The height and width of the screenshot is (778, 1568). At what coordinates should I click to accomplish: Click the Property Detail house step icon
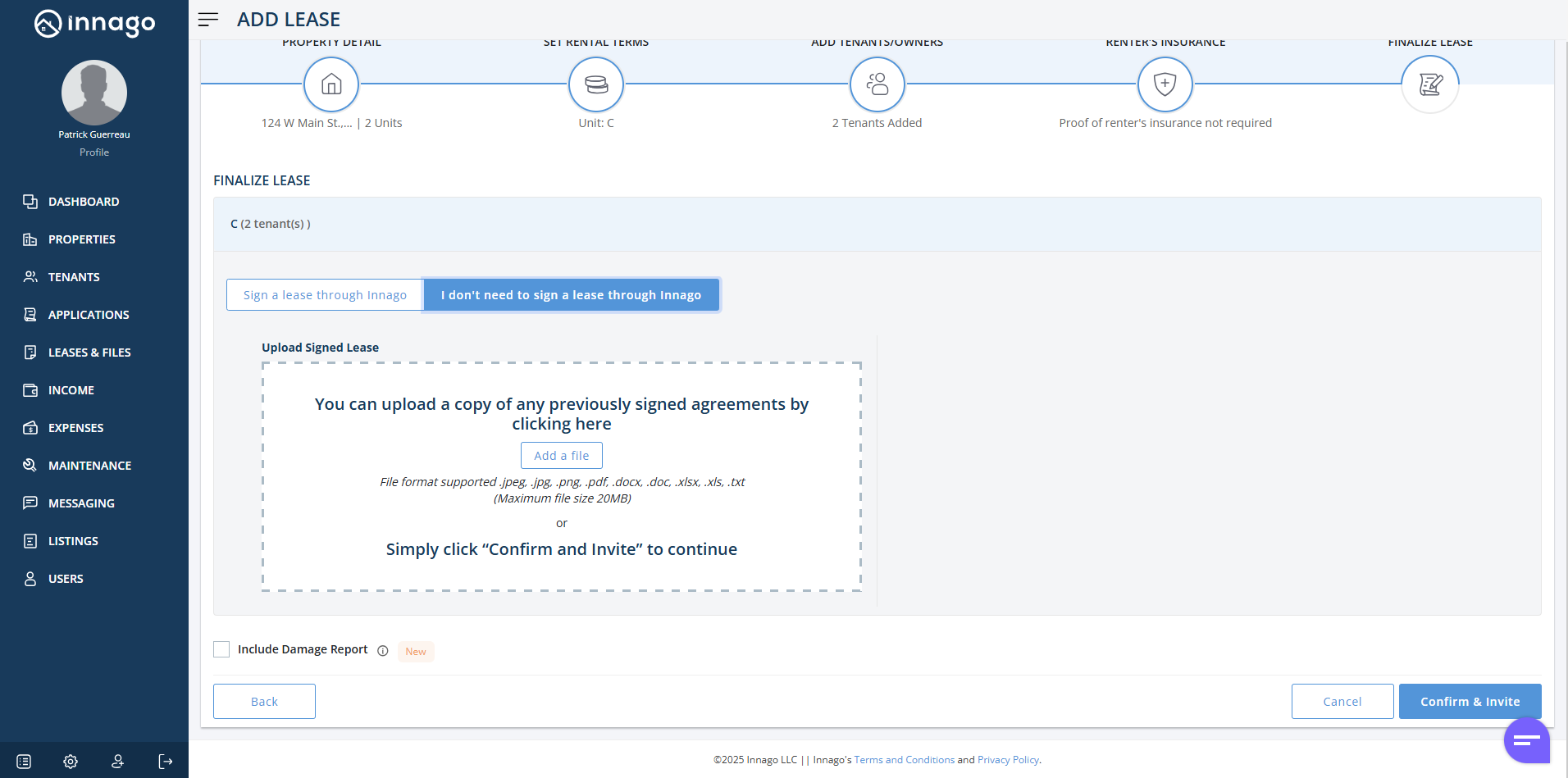click(331, 84)
